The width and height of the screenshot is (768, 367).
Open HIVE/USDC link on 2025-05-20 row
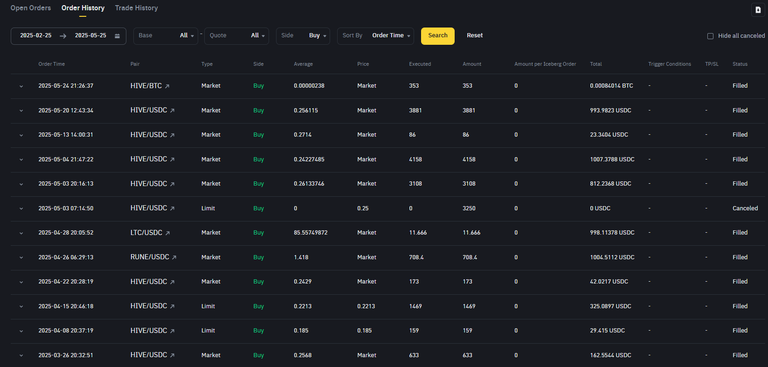click(149, 110)
